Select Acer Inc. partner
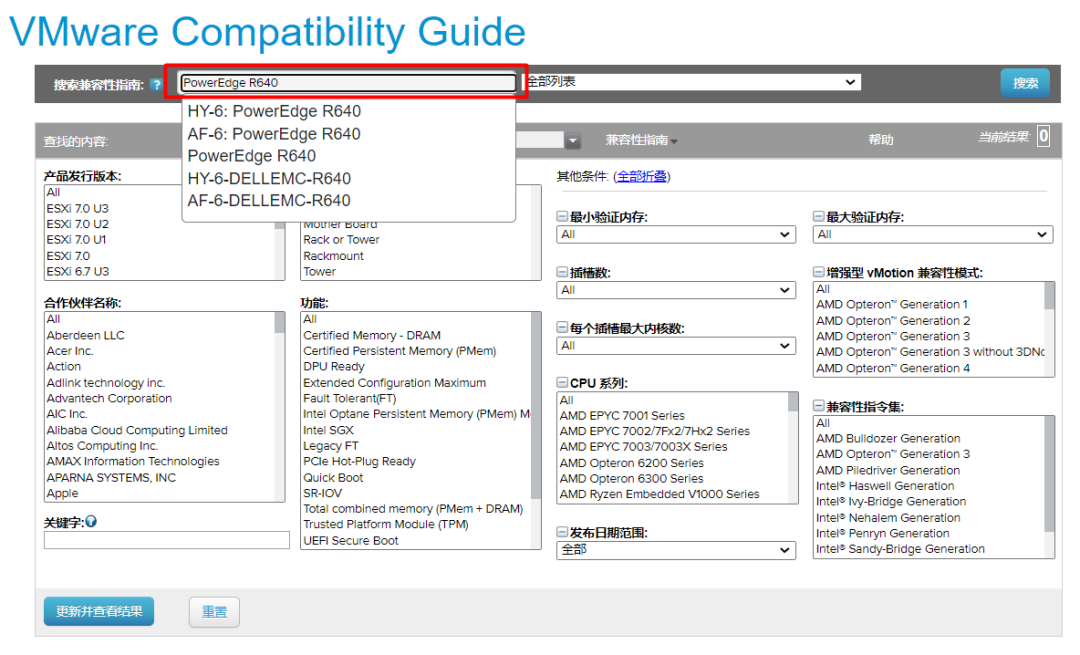 tap(70, 351)
